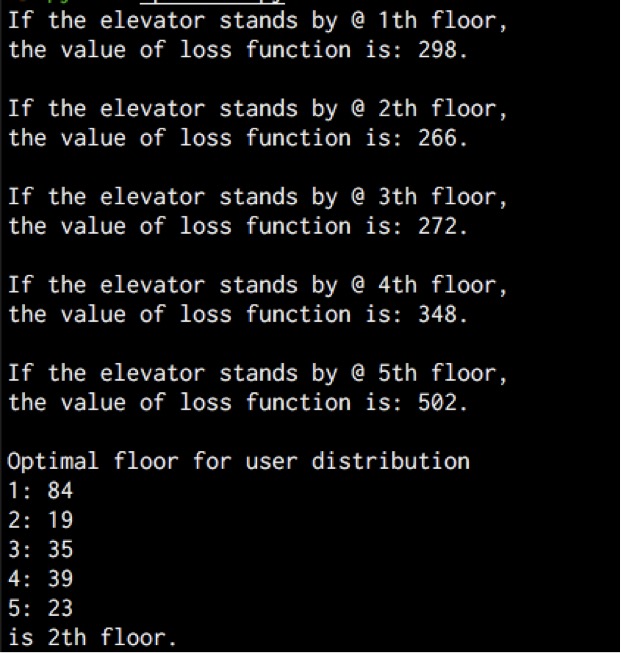This screenshot has width=621, height=653.
Task: Click the distribution line '5: 23'
Action: pos(40,608)
